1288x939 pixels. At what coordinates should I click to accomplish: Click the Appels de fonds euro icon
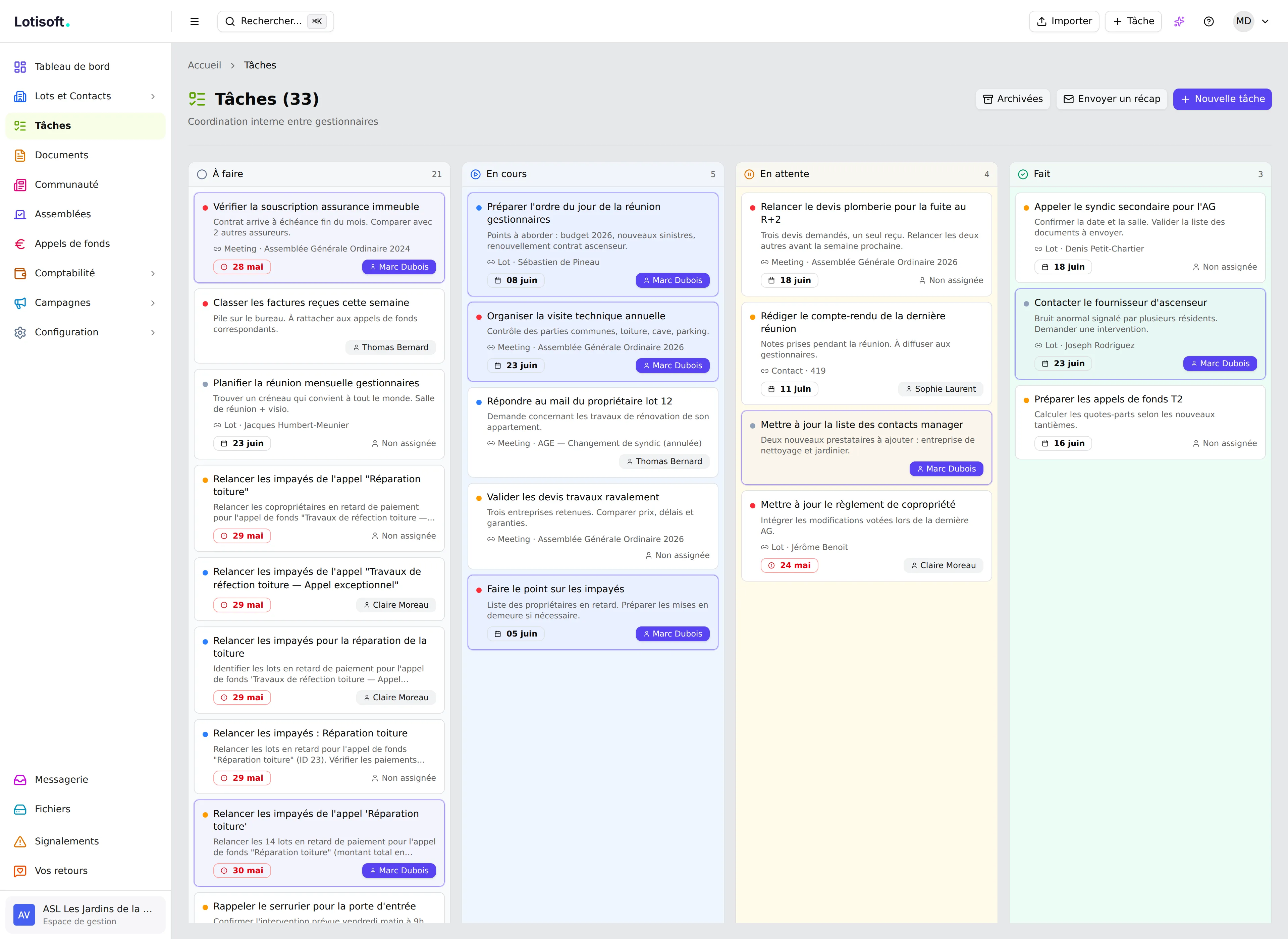[x=20, y=244]
